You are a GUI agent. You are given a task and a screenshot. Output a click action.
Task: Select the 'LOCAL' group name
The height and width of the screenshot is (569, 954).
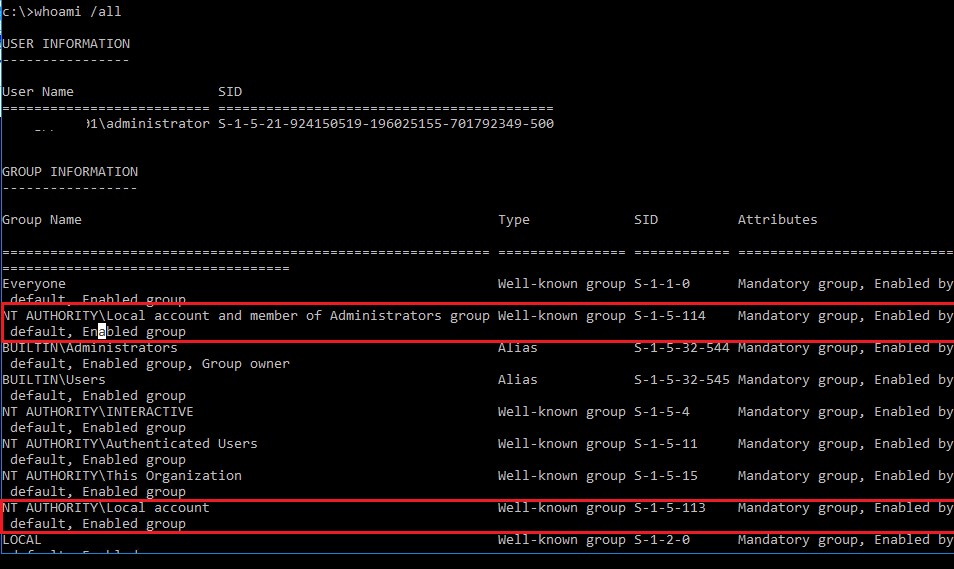pyautogui.click(x=22, y=540)
